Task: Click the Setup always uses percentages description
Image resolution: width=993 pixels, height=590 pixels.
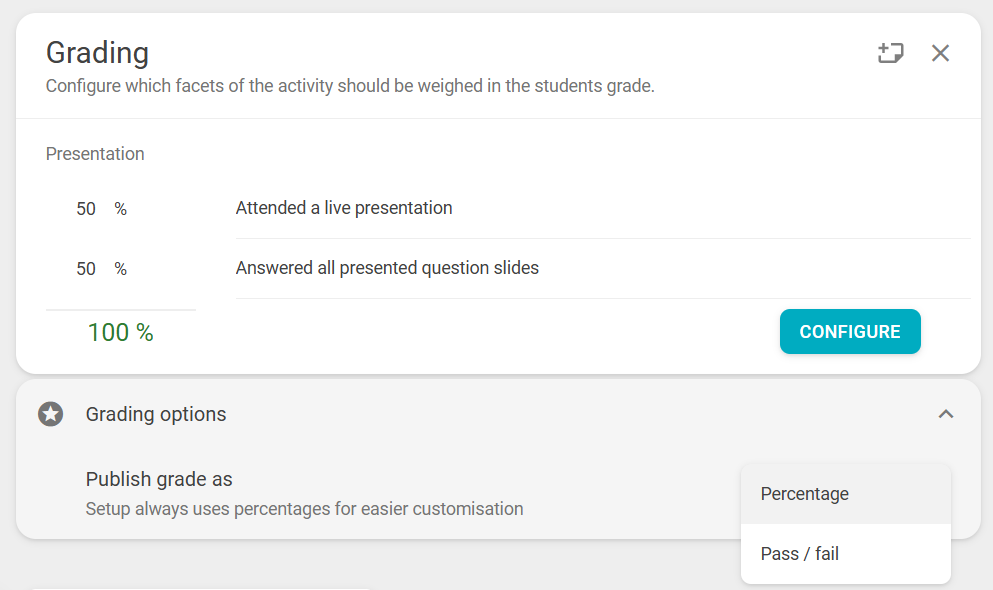Action: coord(305,509)
